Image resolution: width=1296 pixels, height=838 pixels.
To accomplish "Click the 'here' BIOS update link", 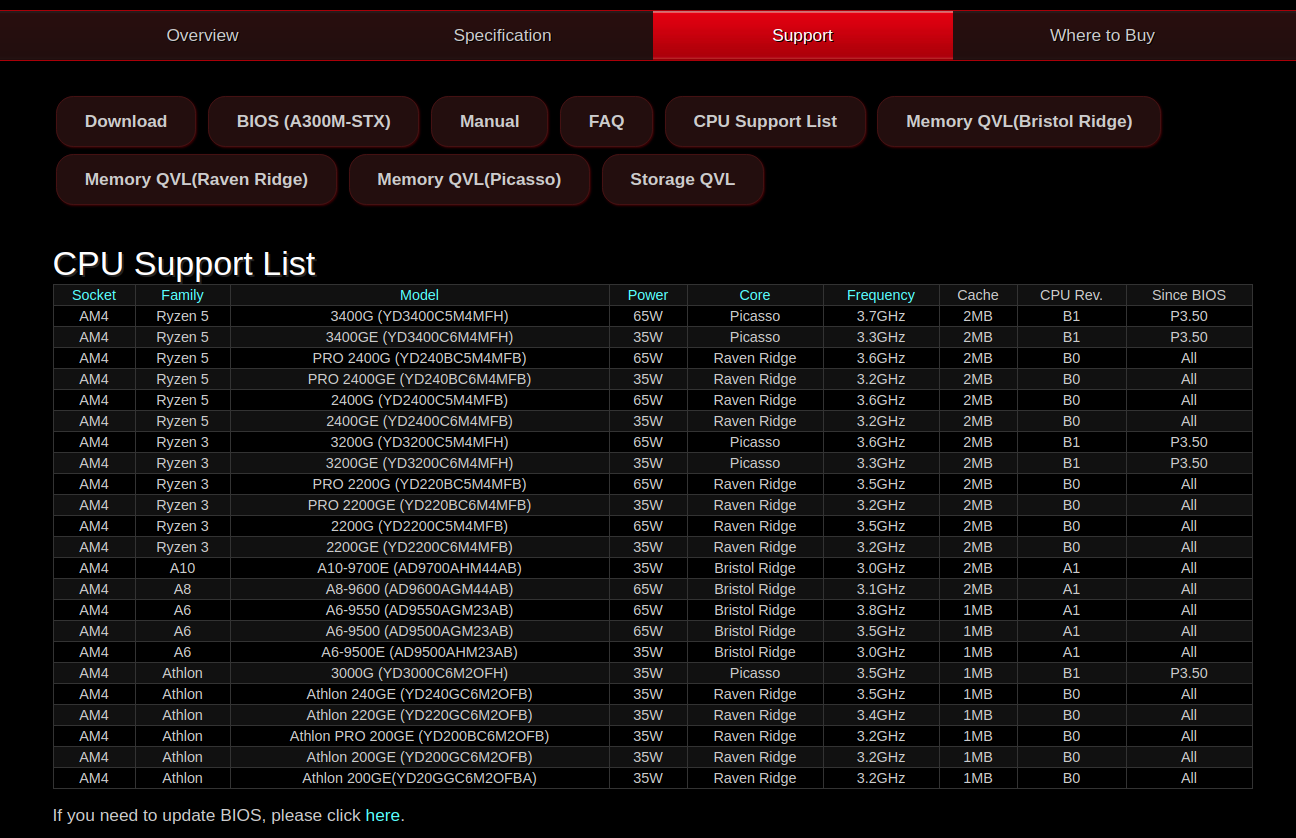I will pos(382,815).
